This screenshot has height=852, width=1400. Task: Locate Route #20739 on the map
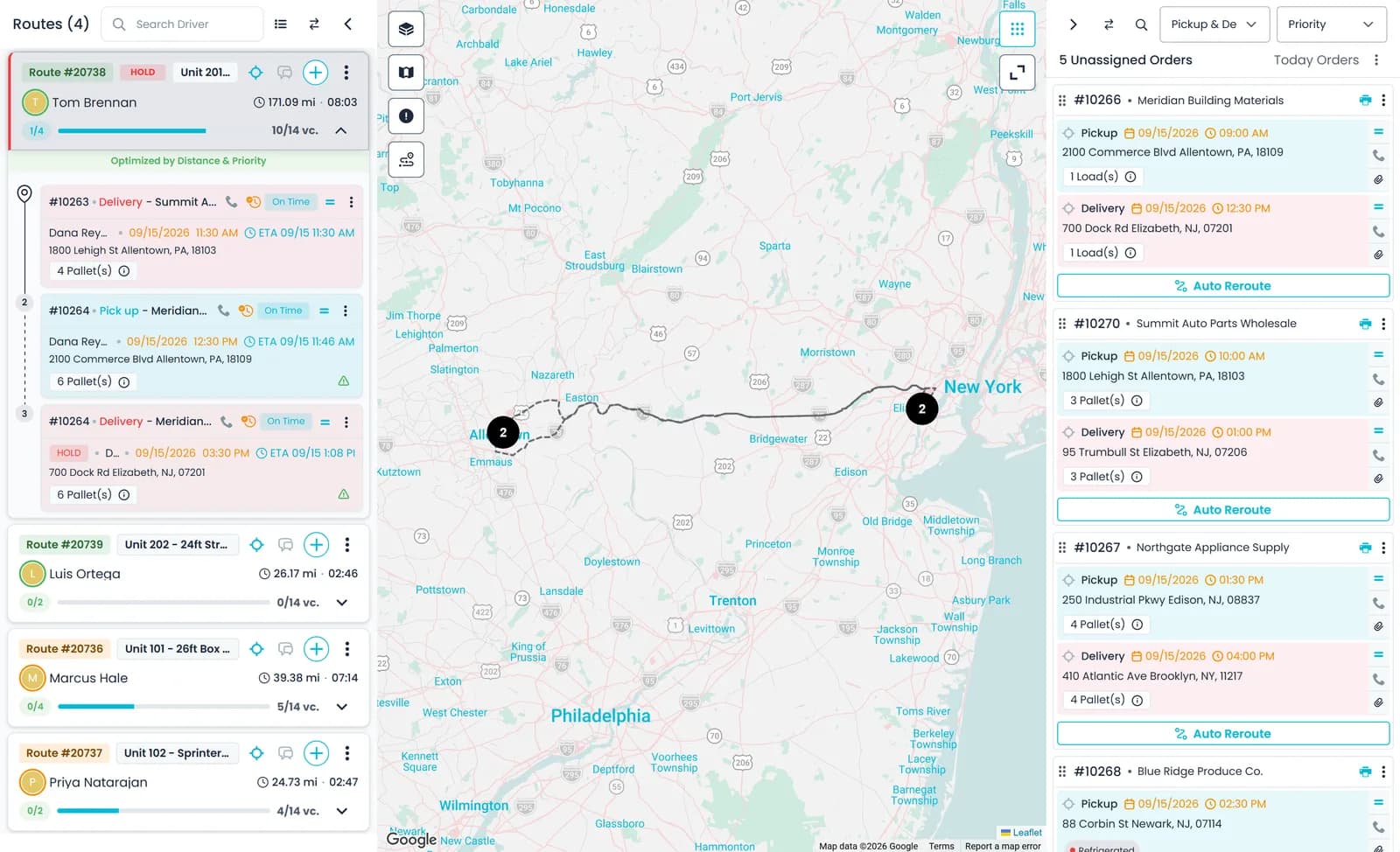(x=256, y=545)
